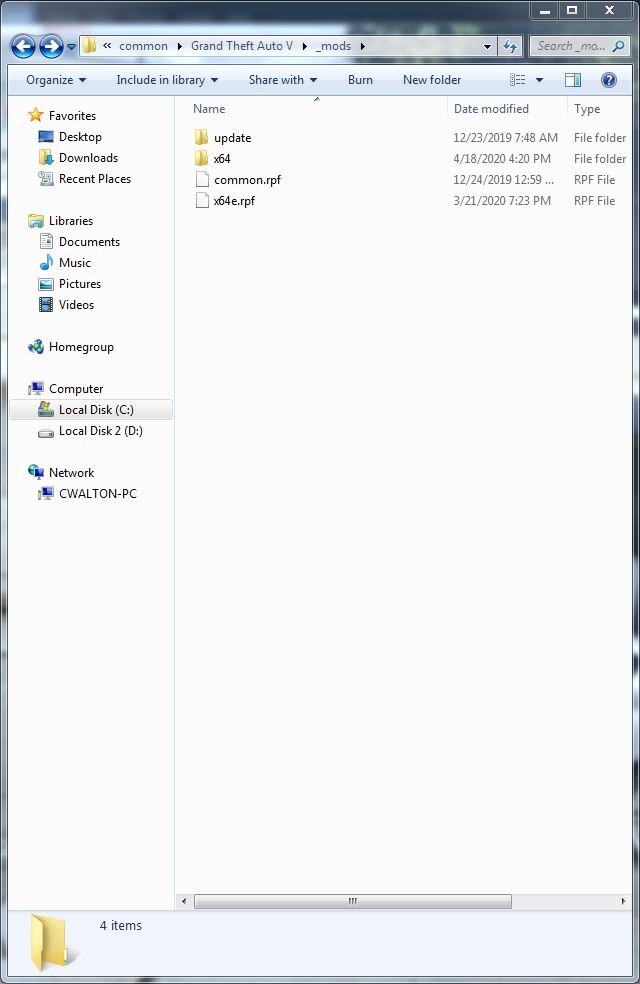Toggle the preview pane
640x984 pixels.
(x=573, y=80)
